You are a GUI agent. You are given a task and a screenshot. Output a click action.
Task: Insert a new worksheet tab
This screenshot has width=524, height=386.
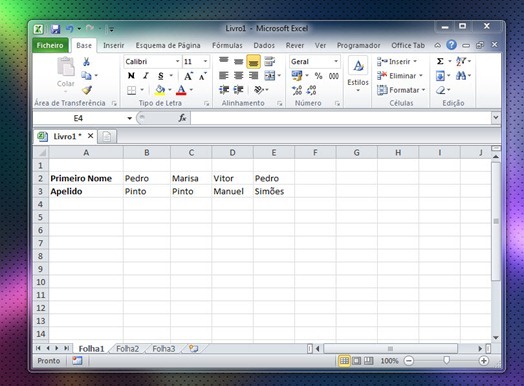(x=194, y=349)
